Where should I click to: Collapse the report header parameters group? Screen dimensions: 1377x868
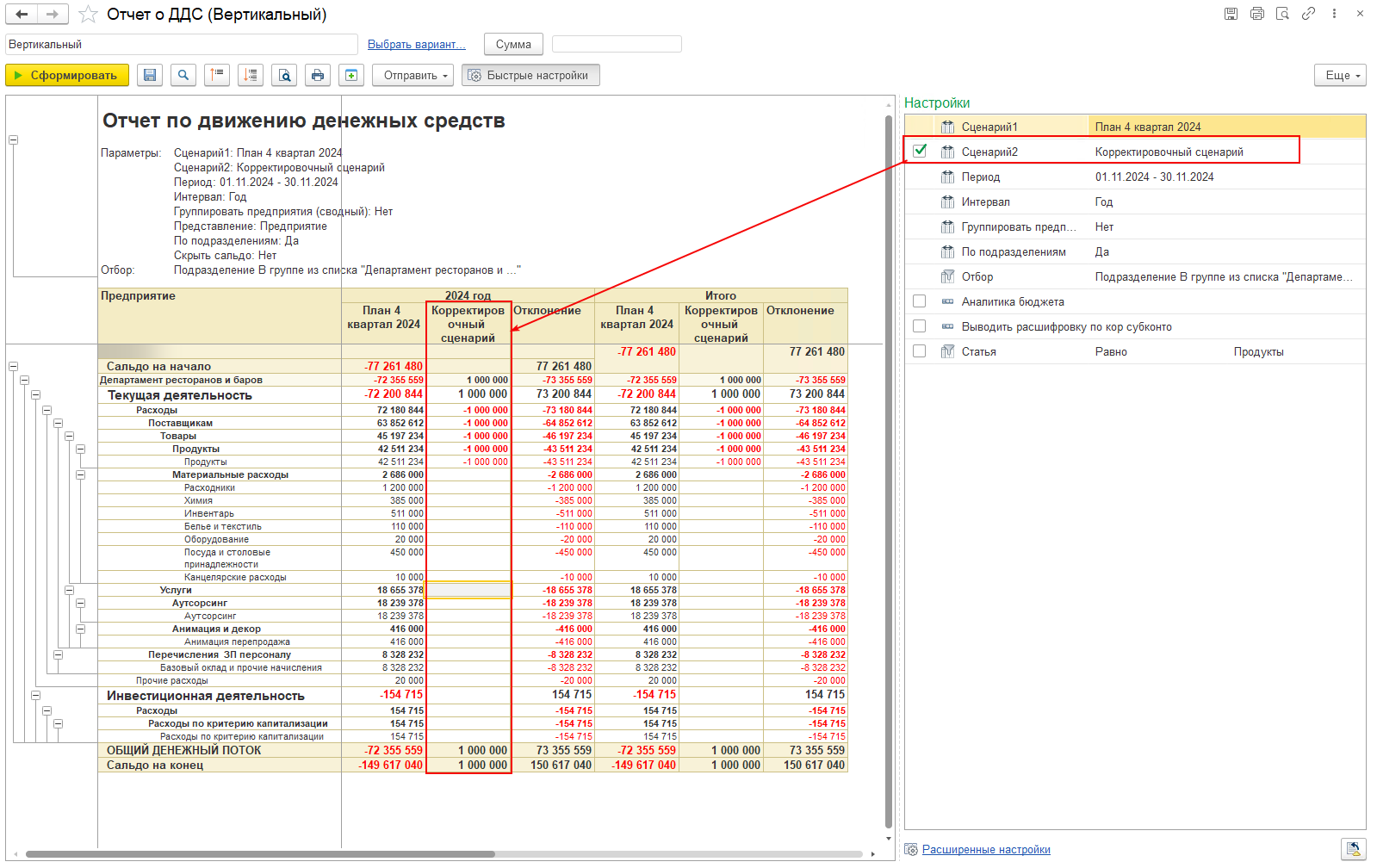coord(13,139)
